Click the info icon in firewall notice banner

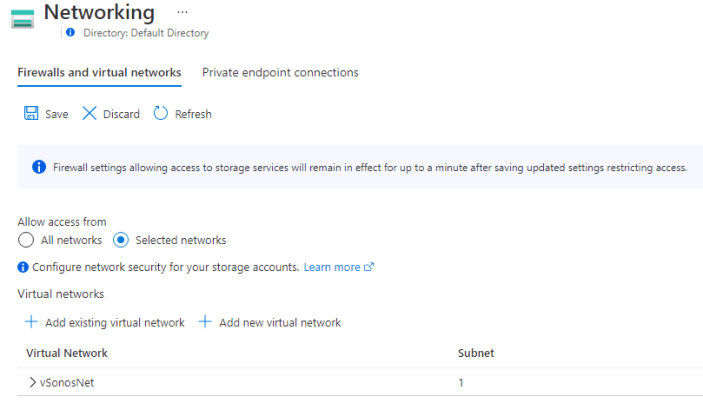39,167
